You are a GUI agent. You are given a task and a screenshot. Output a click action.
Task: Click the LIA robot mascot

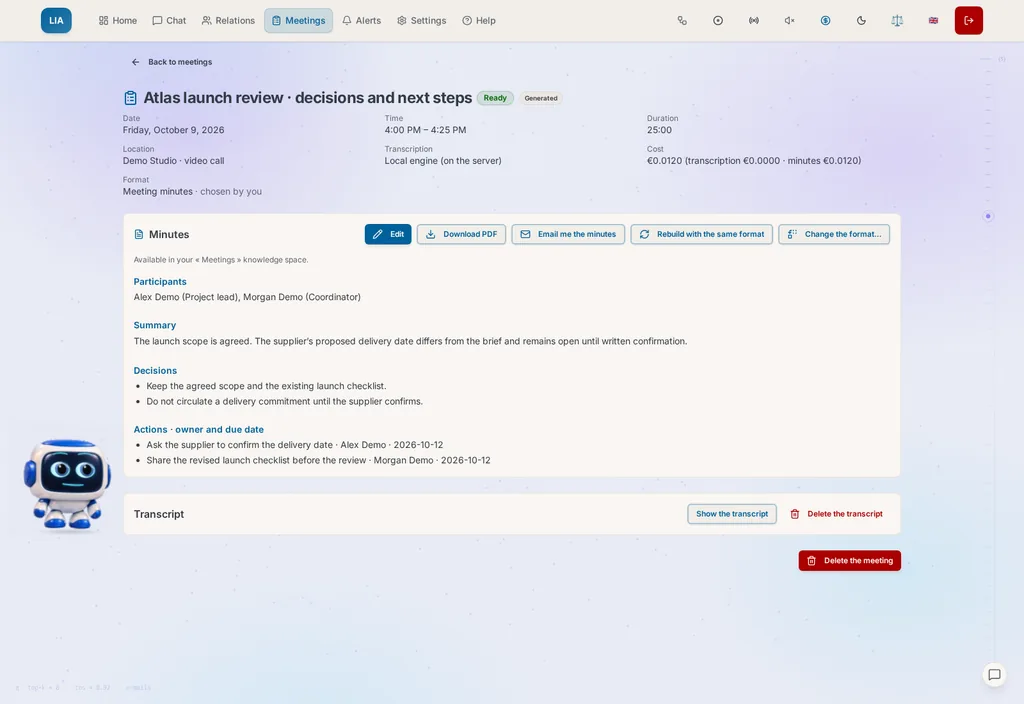pyautogui.click(x=67, y=484)
